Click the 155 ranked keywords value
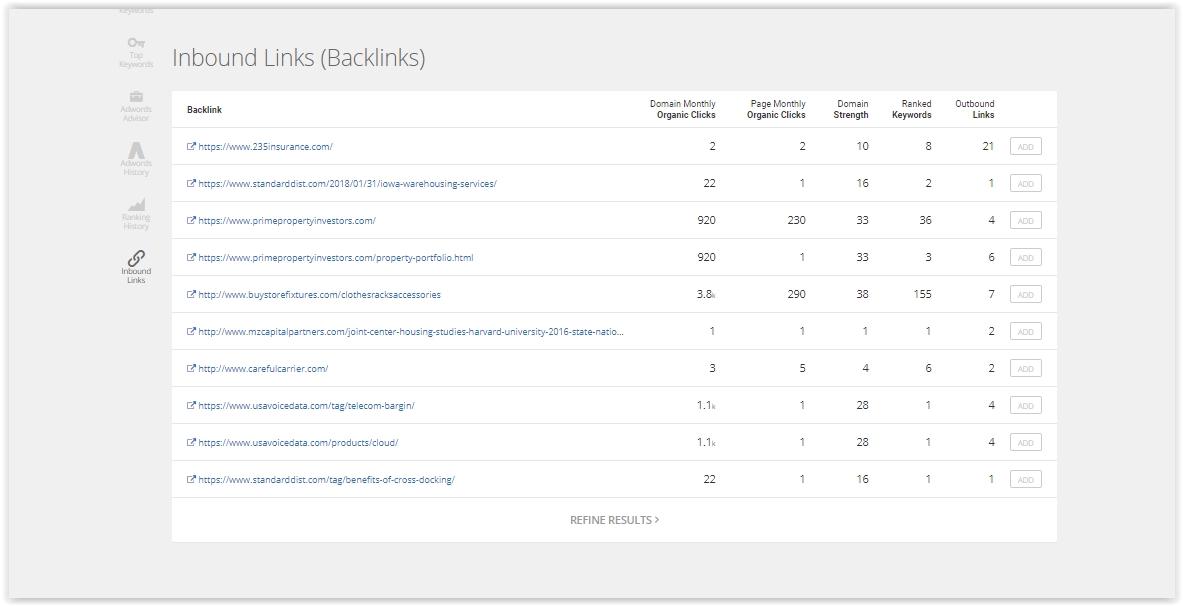The image size is (1183, 606). tap(922, 294)
